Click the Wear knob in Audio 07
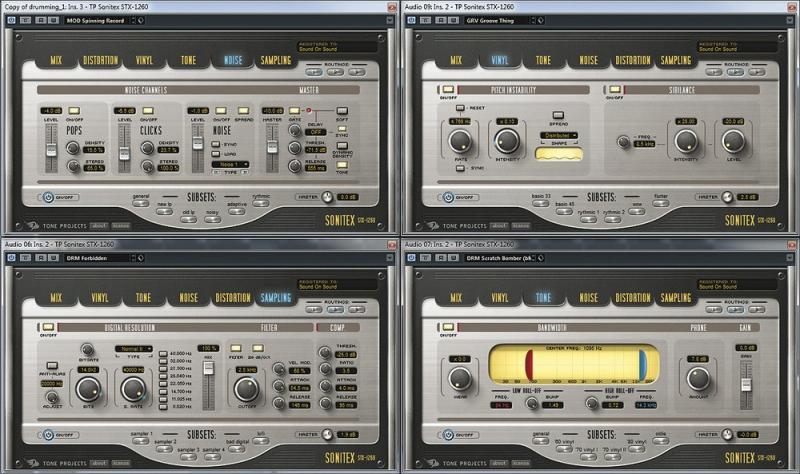The height and width of the screenshot is (474, 800). (x=460, y=379)
